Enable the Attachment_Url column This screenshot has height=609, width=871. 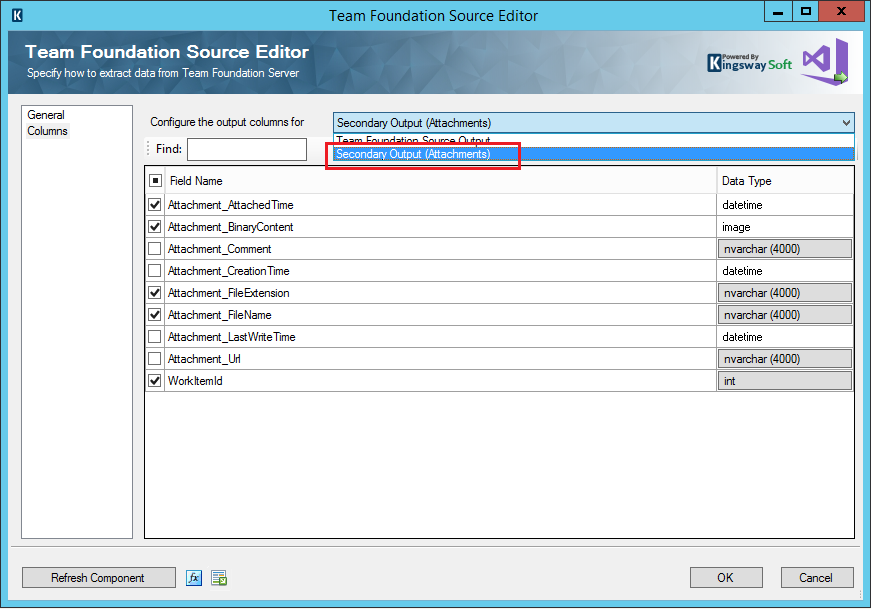click(155, 358)
